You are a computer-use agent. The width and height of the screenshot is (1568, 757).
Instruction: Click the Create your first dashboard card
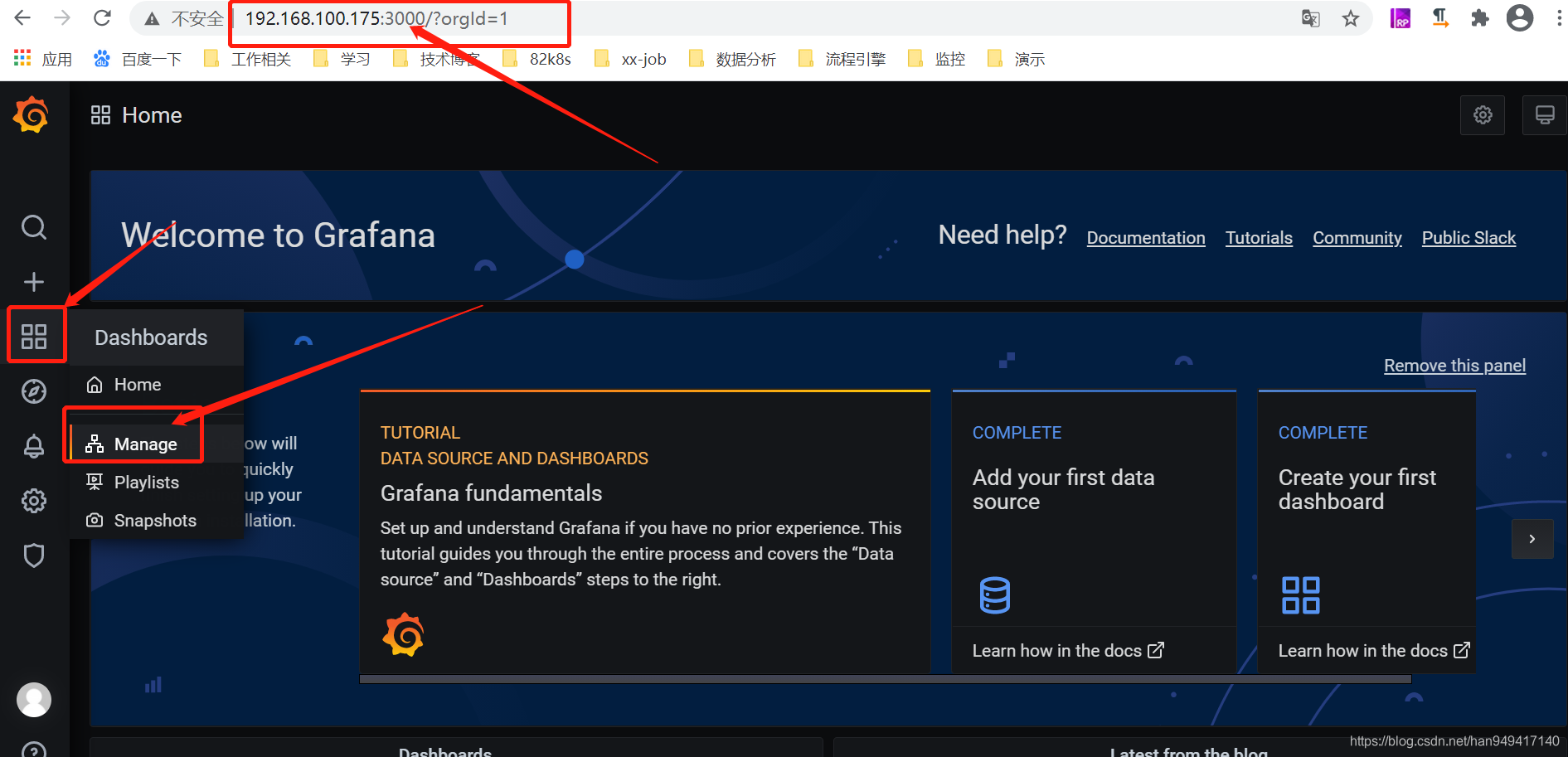pyautogui.click(x=1367, y=531)
